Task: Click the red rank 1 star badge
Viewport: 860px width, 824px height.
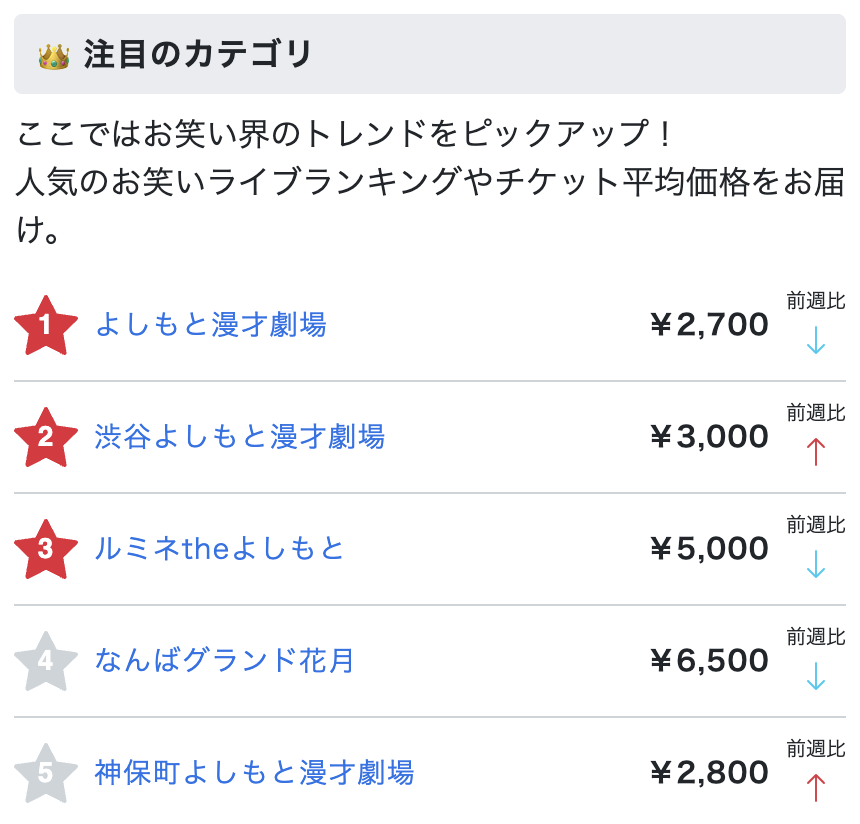Action: [x=45, y=326]
